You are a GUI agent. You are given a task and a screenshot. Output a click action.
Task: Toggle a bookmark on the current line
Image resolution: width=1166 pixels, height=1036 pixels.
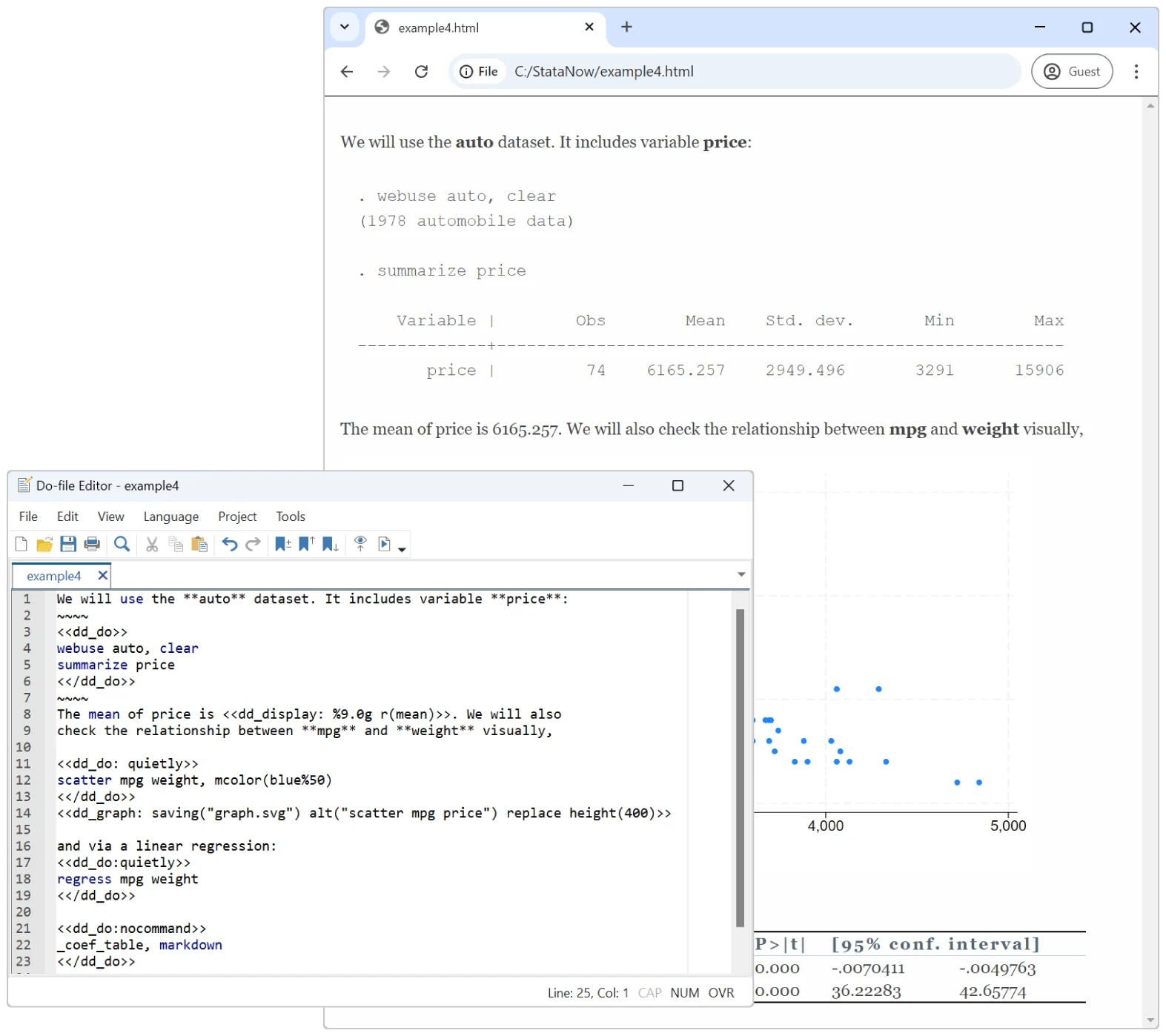[283, 545]
